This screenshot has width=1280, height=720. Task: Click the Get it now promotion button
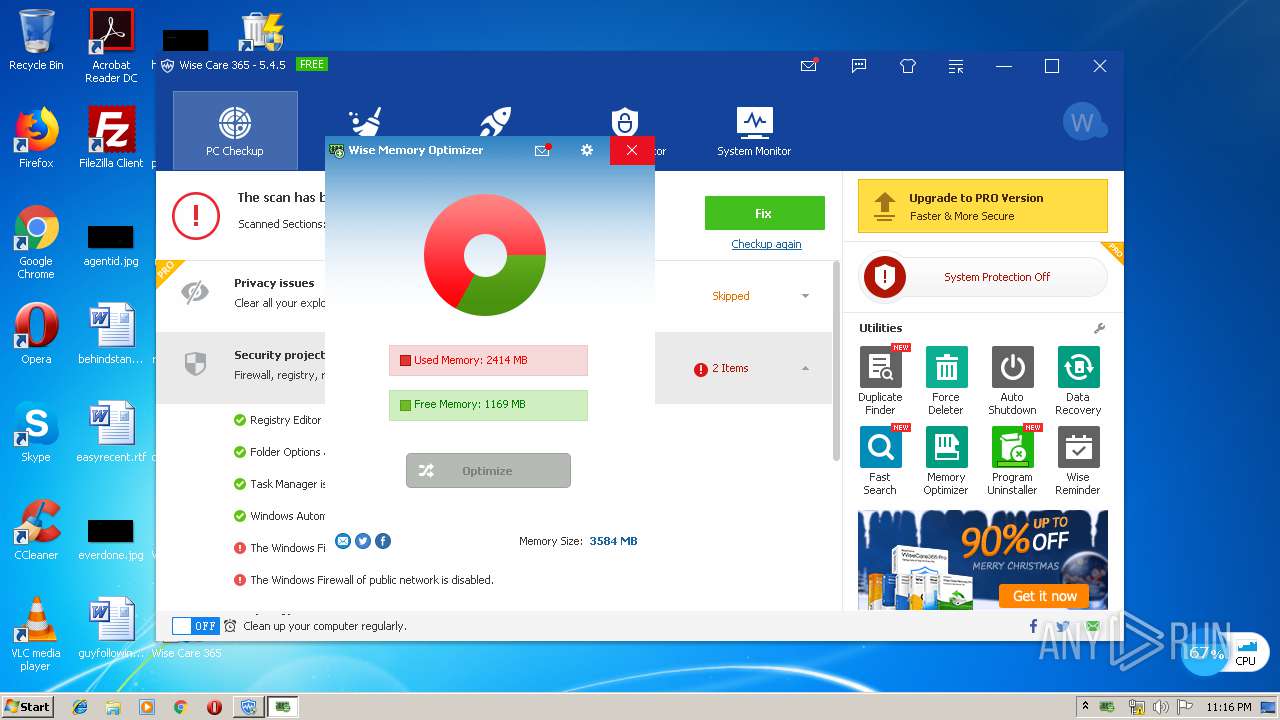1044,596
